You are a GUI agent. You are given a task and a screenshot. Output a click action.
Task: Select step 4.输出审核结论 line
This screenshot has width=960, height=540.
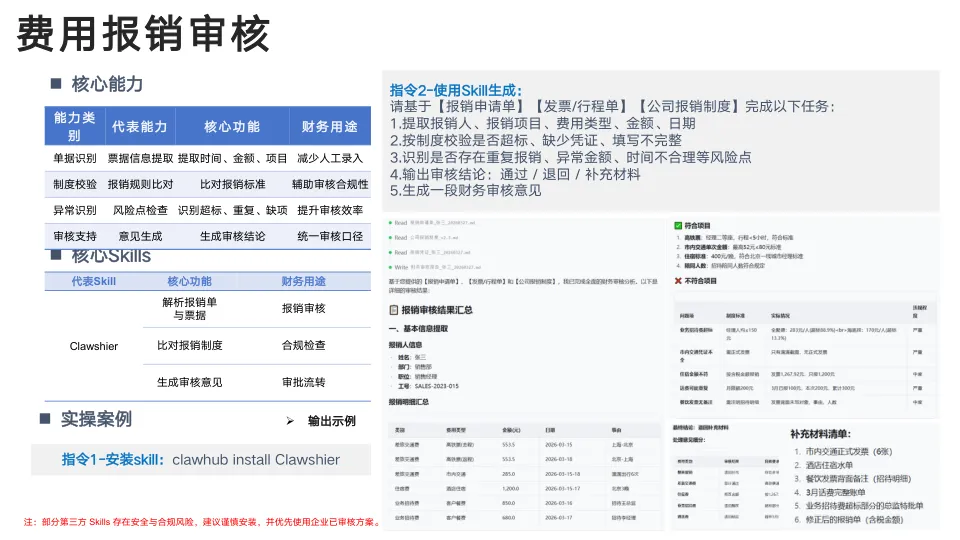click(x=515, y=174)
